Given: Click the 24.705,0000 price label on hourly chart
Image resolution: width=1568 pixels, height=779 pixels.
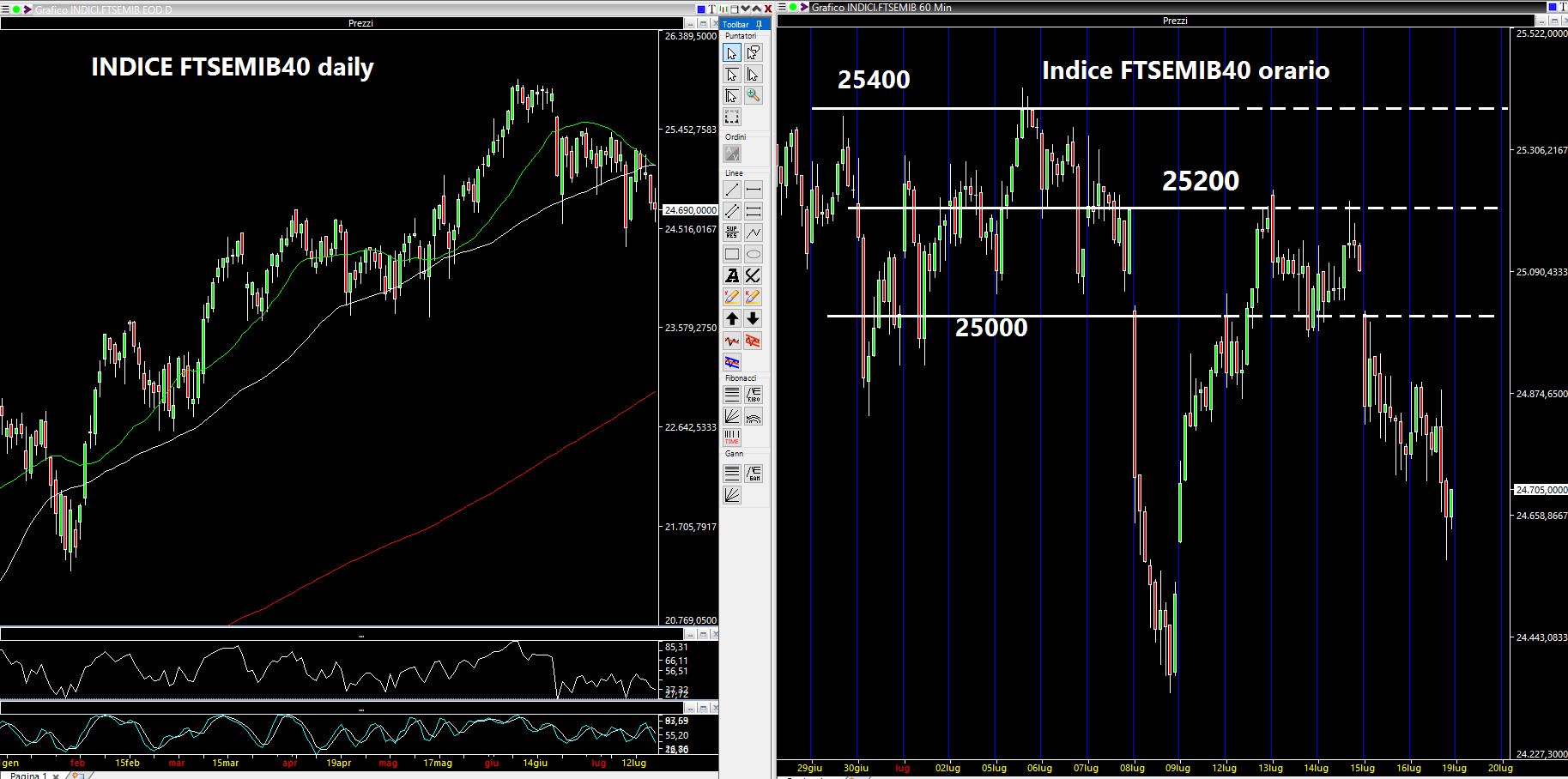Looking at the screenshot, I should coord(1541,490).
